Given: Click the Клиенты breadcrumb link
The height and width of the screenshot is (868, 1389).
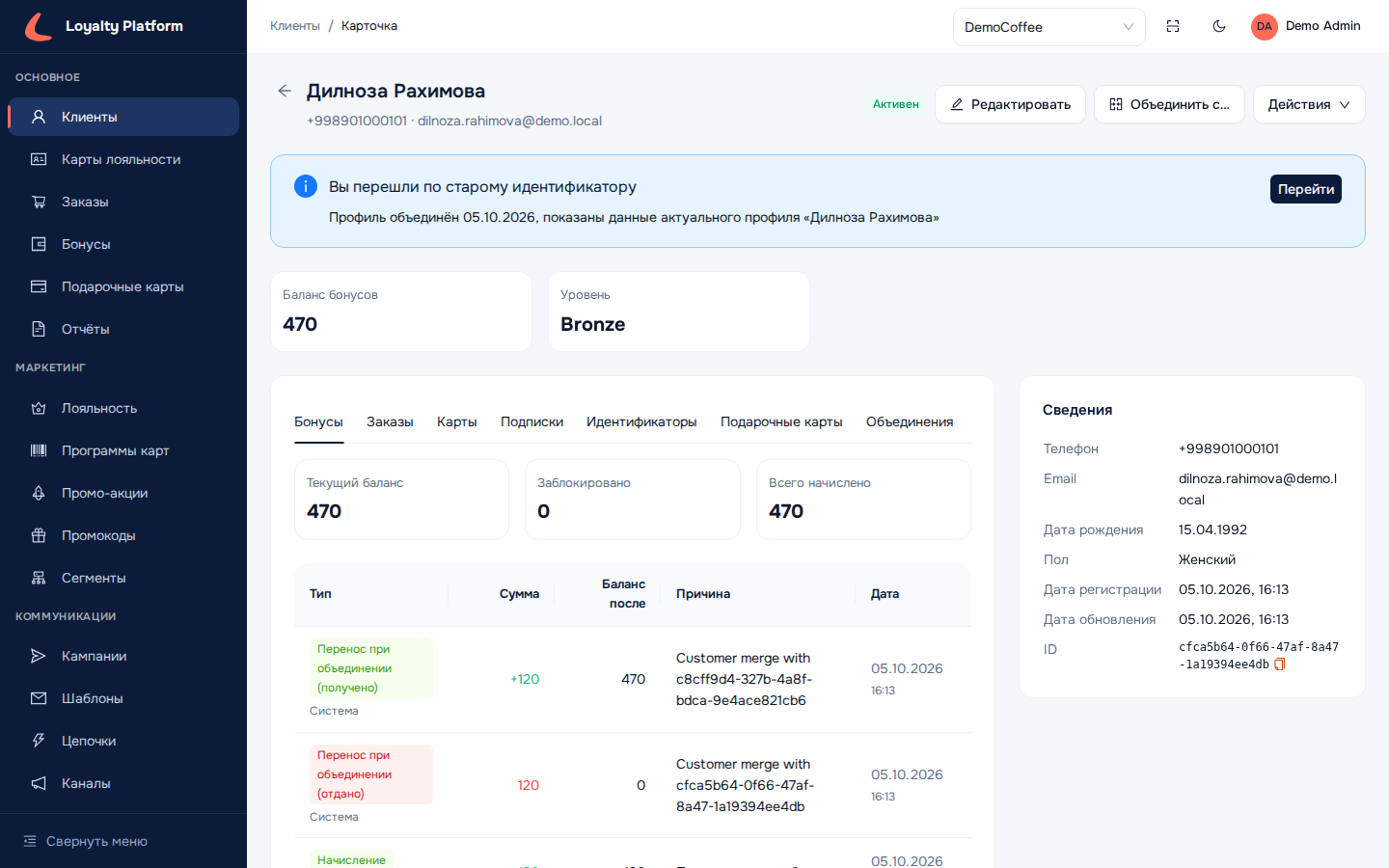Looking at the screenshot, I should 295,26.
